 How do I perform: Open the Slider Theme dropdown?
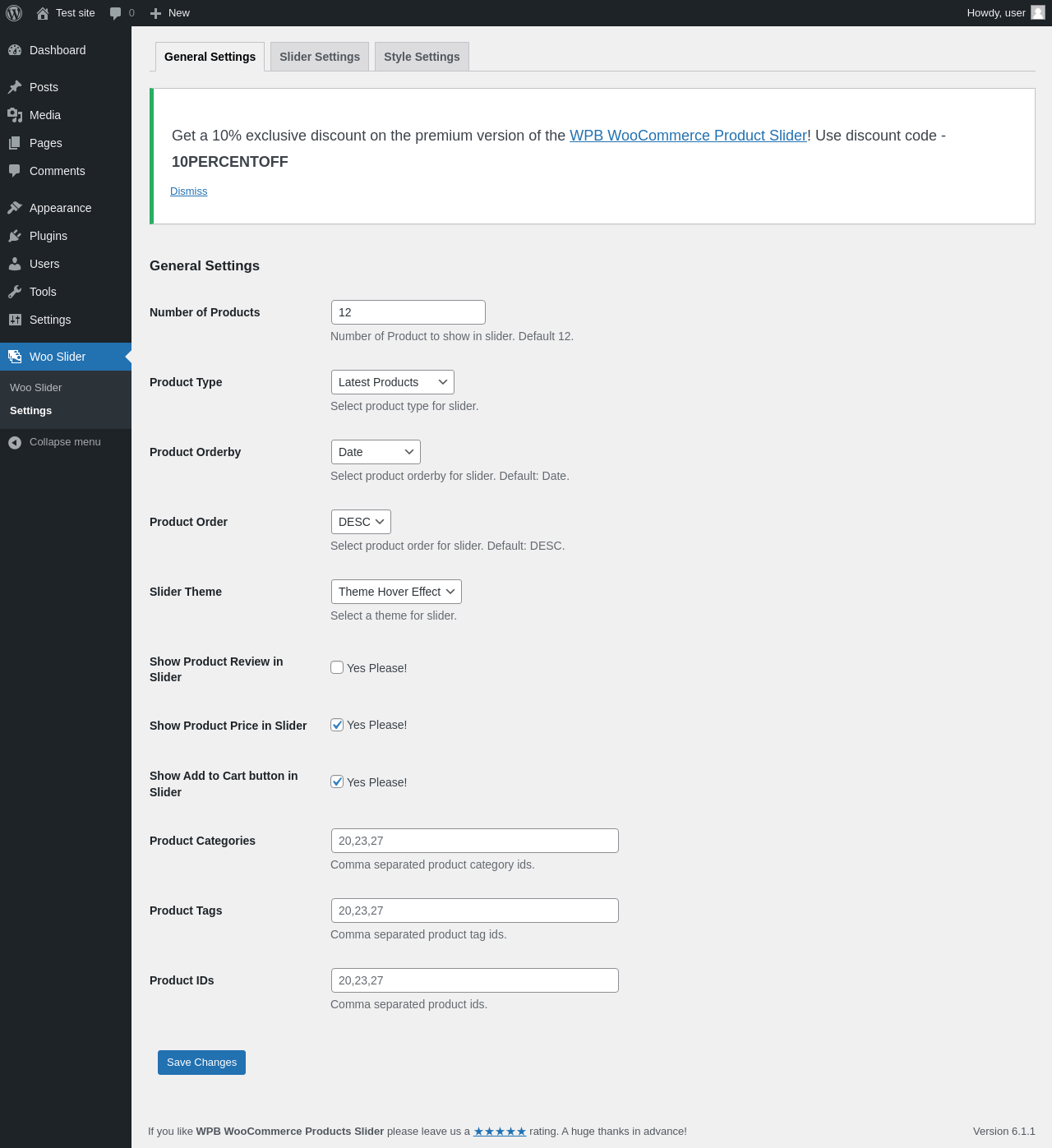pyautogui.click(x=396, y=592)
